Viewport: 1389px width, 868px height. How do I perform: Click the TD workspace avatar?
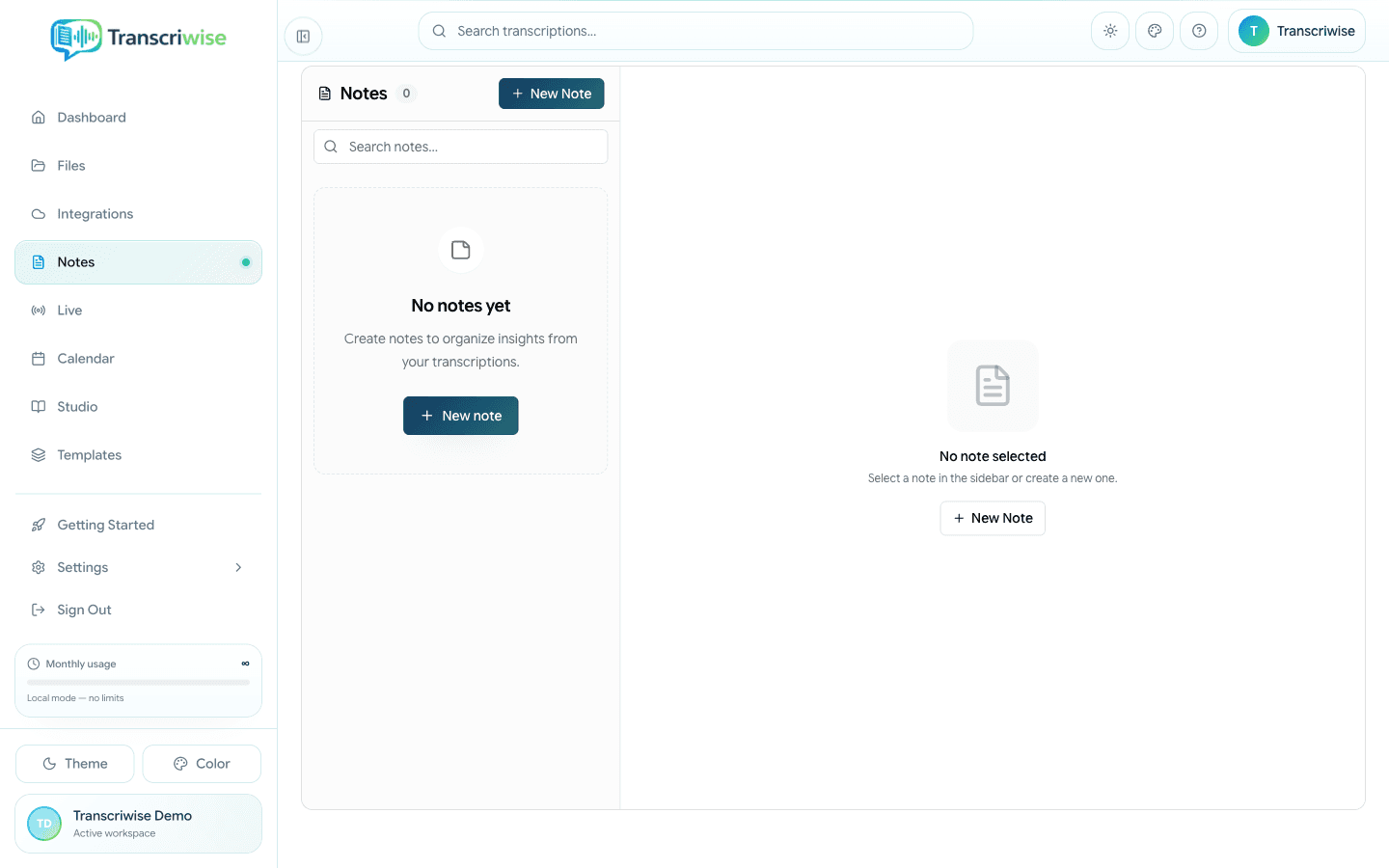(x=44, y=824)
